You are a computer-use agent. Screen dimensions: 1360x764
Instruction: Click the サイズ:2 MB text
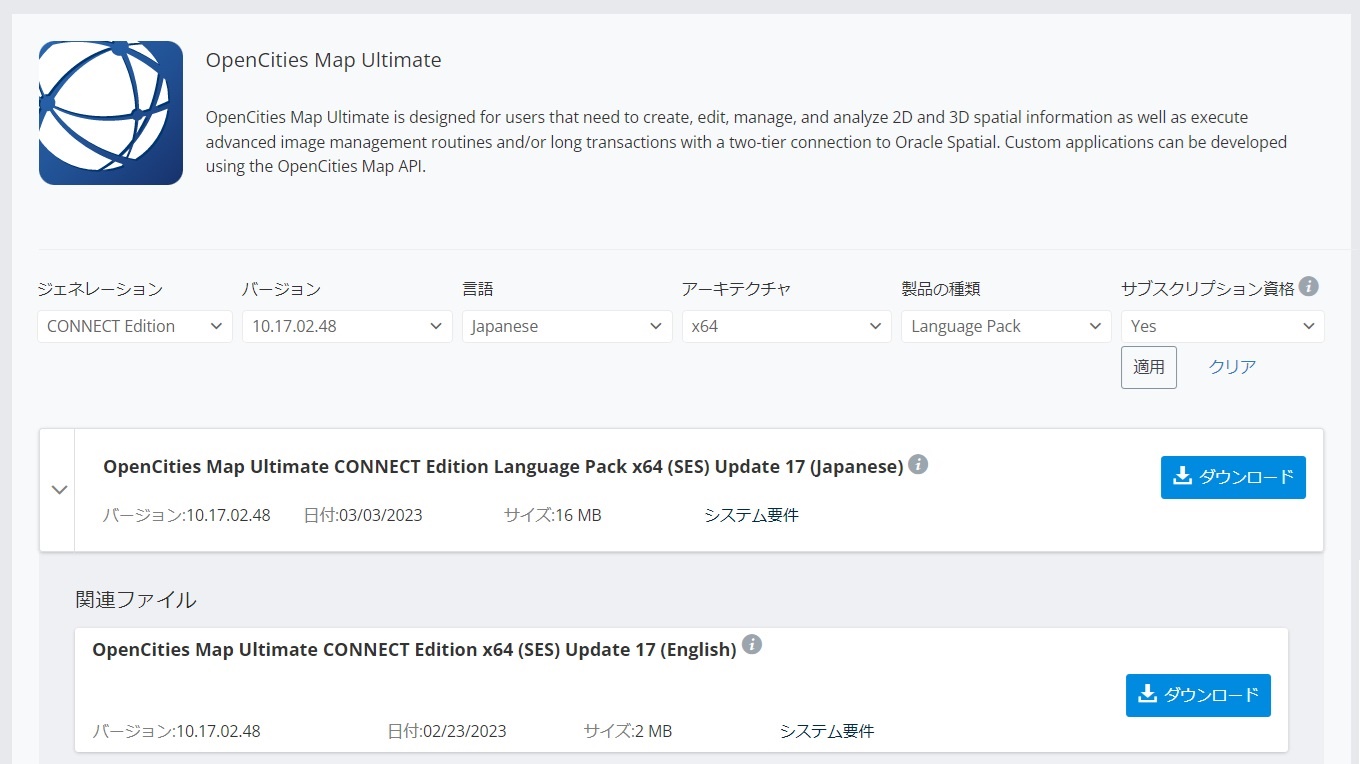coord(628,732)
